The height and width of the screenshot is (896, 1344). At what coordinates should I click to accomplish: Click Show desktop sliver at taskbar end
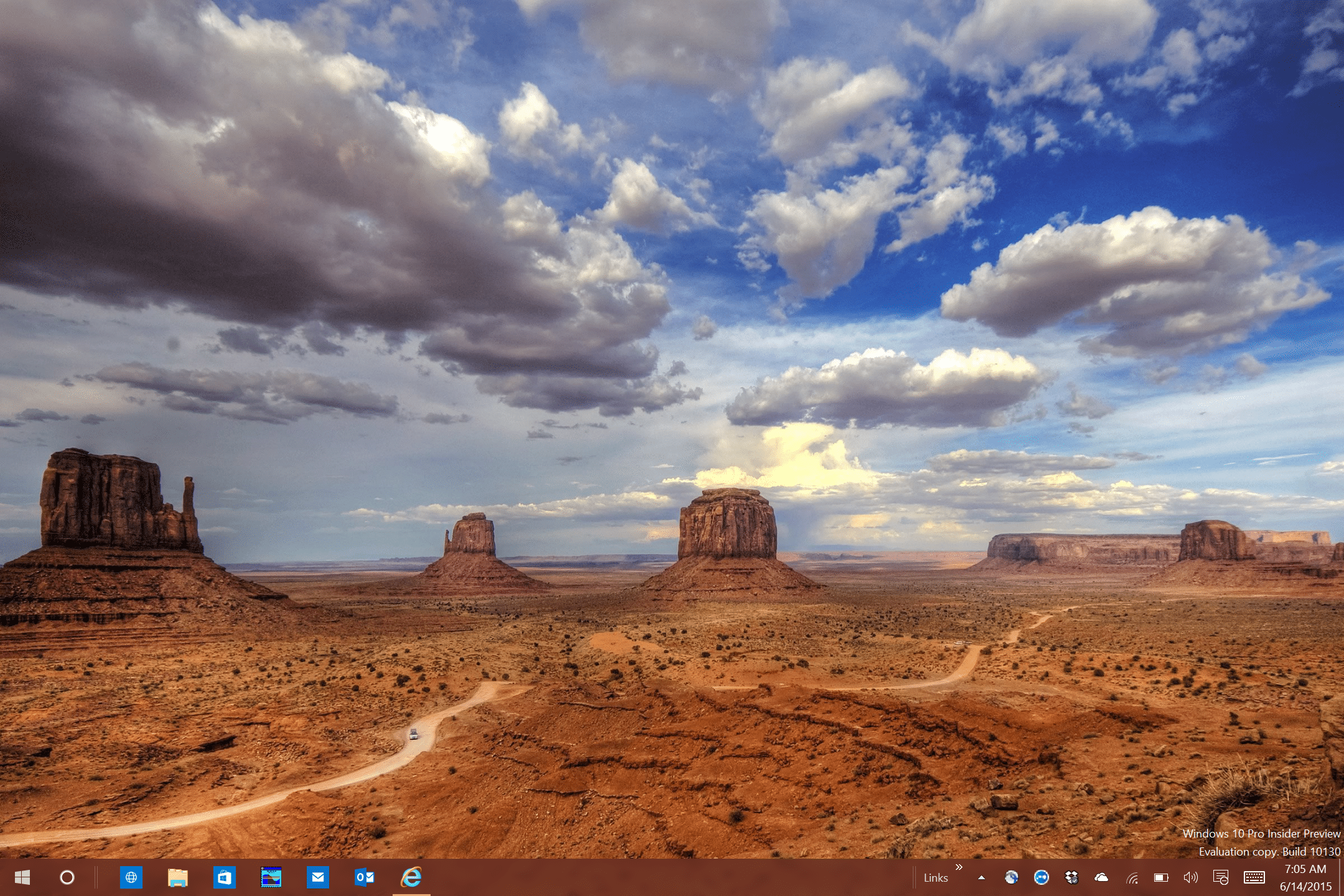click(1341, 877)
